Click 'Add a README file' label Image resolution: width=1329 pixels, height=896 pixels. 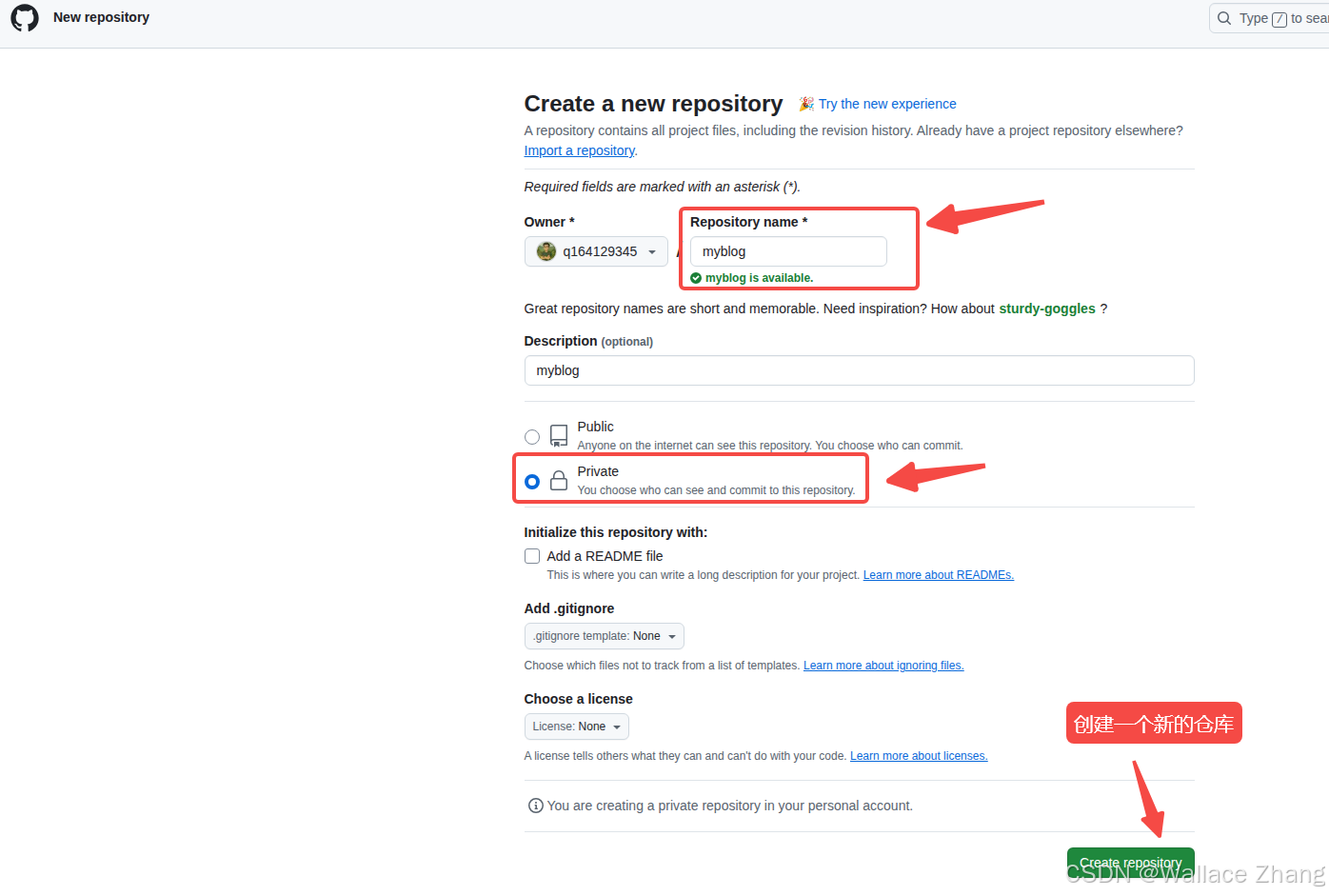point(605,556)
